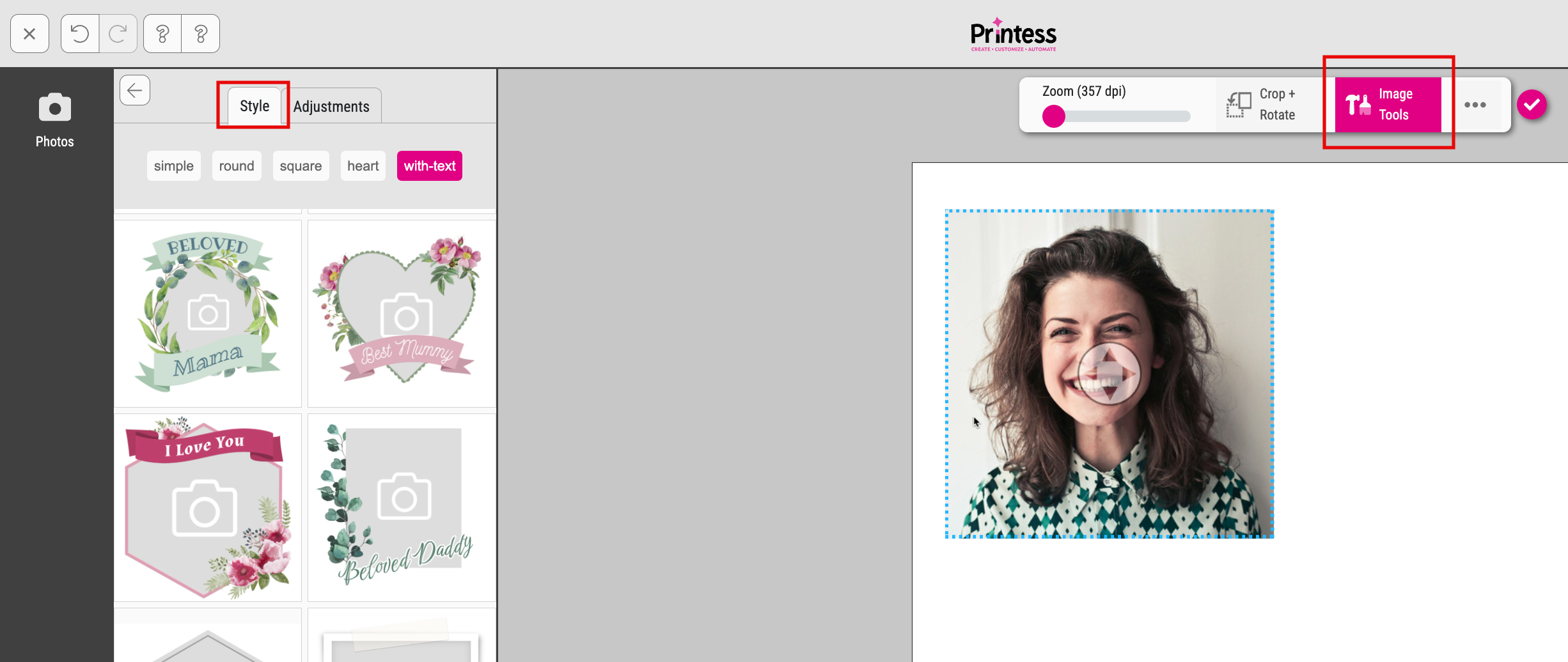Filter frames by round
Screen dimensions: 1568x662
(237, 166)
